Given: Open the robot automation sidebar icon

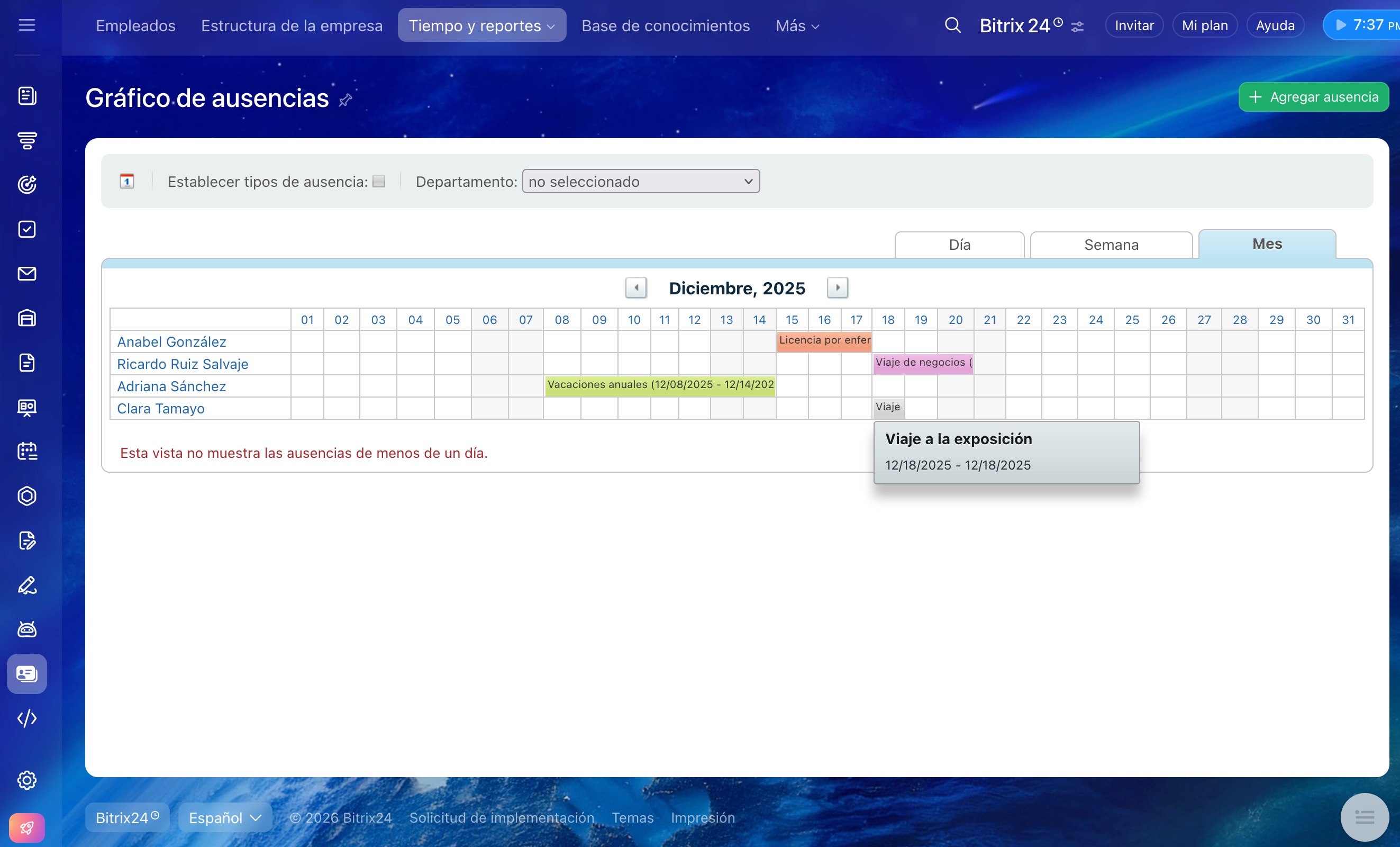Looking at the screenshot, I should pyautogui.click(x=26, y=629).
